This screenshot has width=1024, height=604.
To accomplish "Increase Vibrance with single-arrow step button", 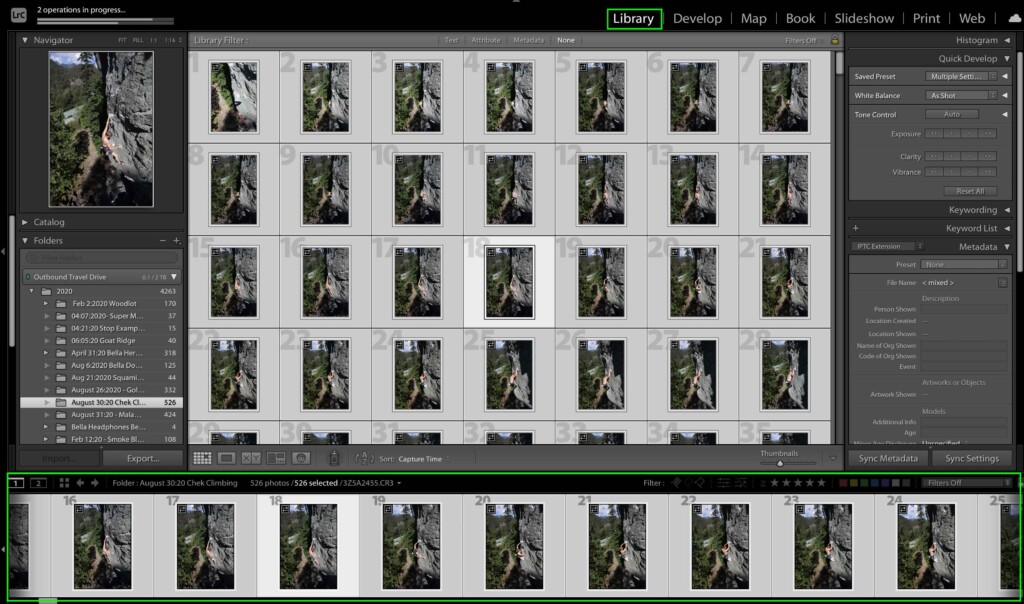I will (x=970, y=172).
